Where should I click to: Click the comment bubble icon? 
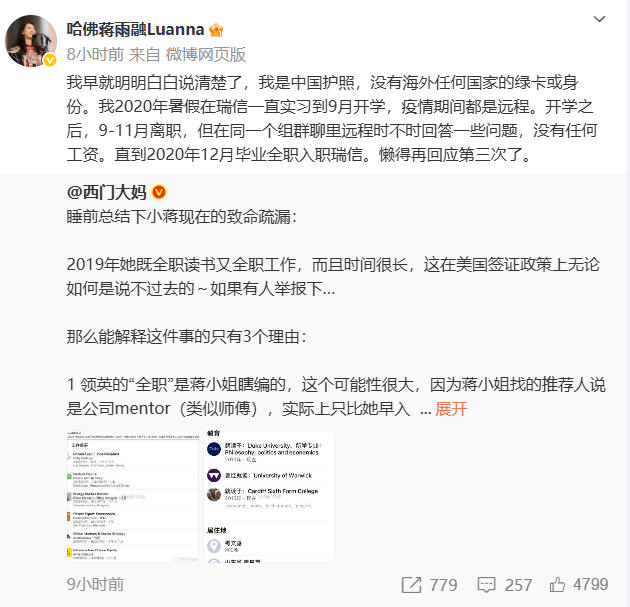[x=486, y=585]
